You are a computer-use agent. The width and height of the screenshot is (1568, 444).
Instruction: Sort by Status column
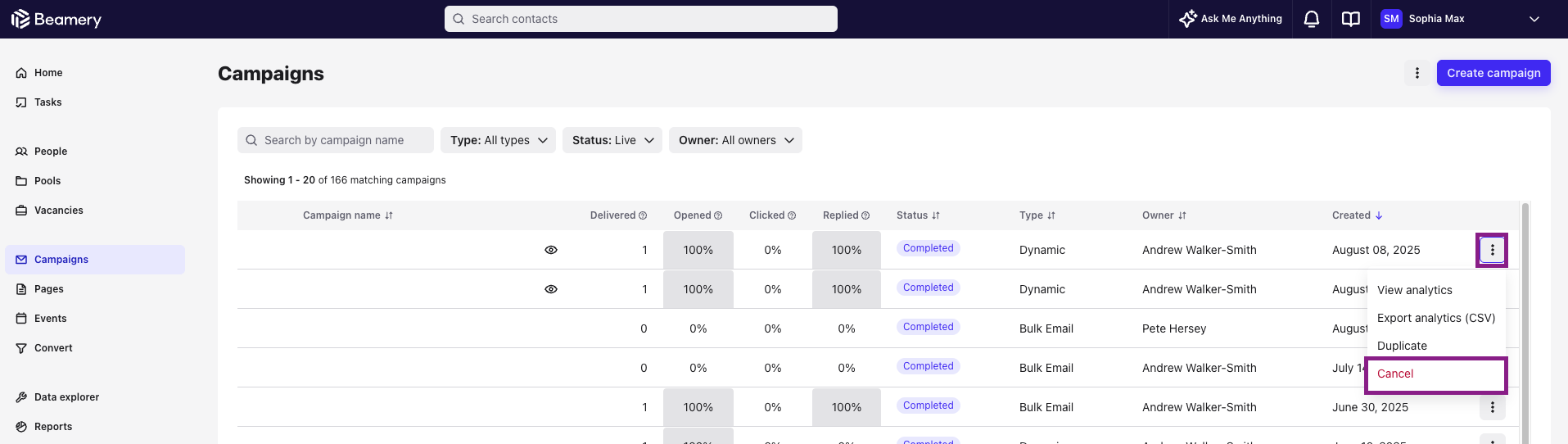[x=918, y=215]
